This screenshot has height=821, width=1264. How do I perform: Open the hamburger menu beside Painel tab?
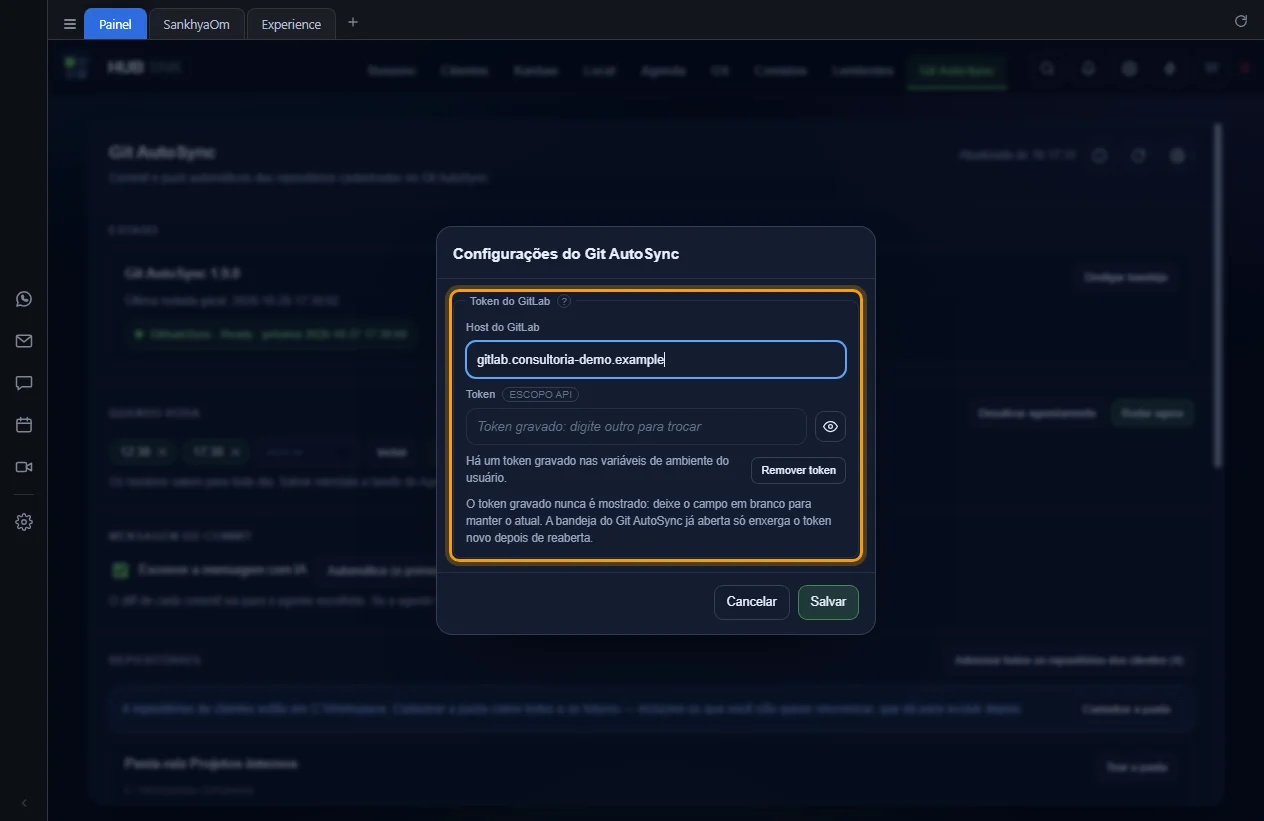pos(70,24)
